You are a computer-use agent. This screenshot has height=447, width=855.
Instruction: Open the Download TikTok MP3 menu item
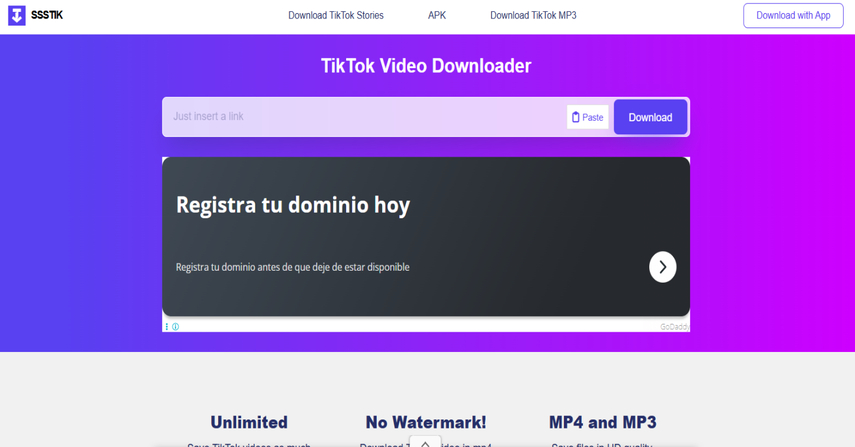pos(533,16)
